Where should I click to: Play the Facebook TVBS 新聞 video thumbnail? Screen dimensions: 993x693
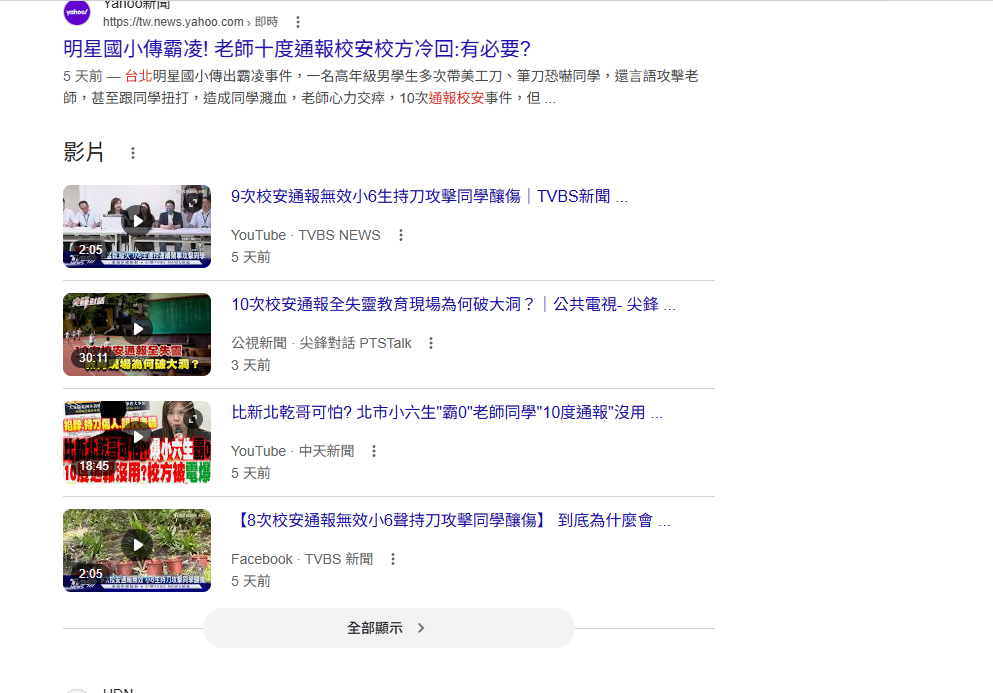[x=137, y=550]
